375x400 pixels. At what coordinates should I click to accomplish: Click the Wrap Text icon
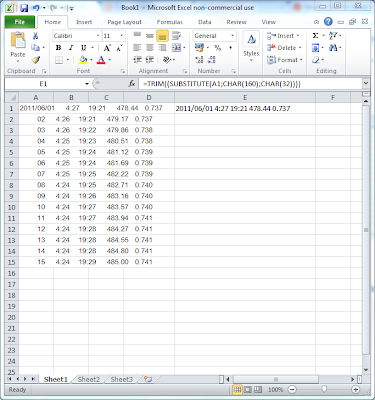[x=176, y=36]
